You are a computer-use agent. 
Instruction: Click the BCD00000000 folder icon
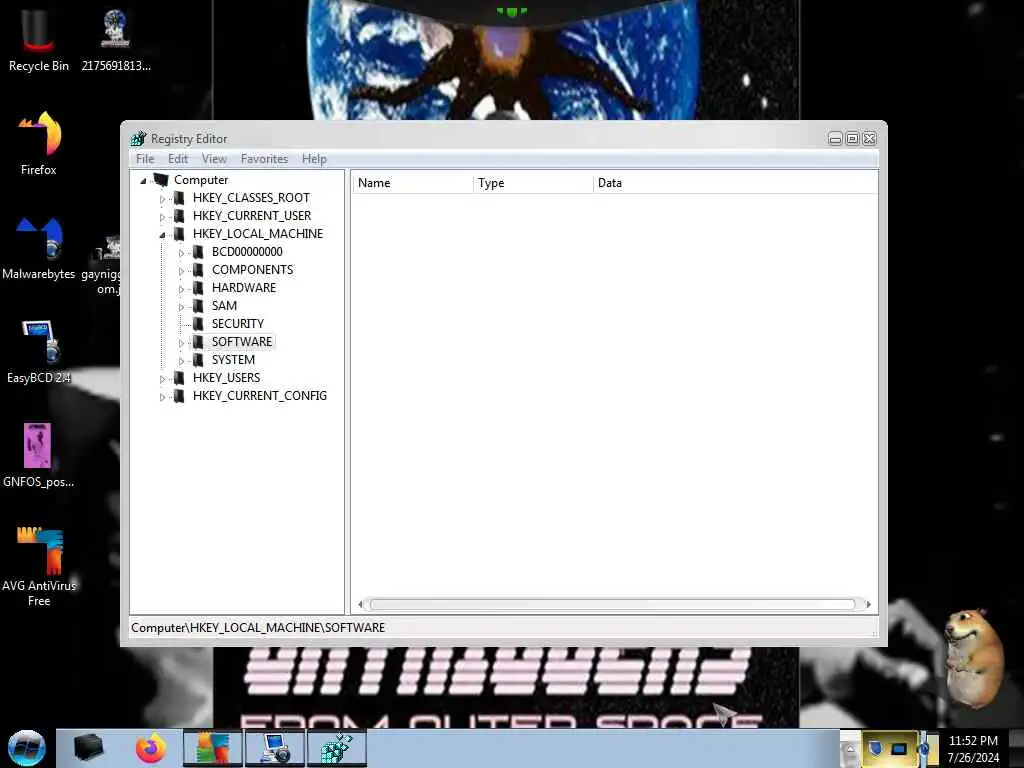tap(198, 251)
